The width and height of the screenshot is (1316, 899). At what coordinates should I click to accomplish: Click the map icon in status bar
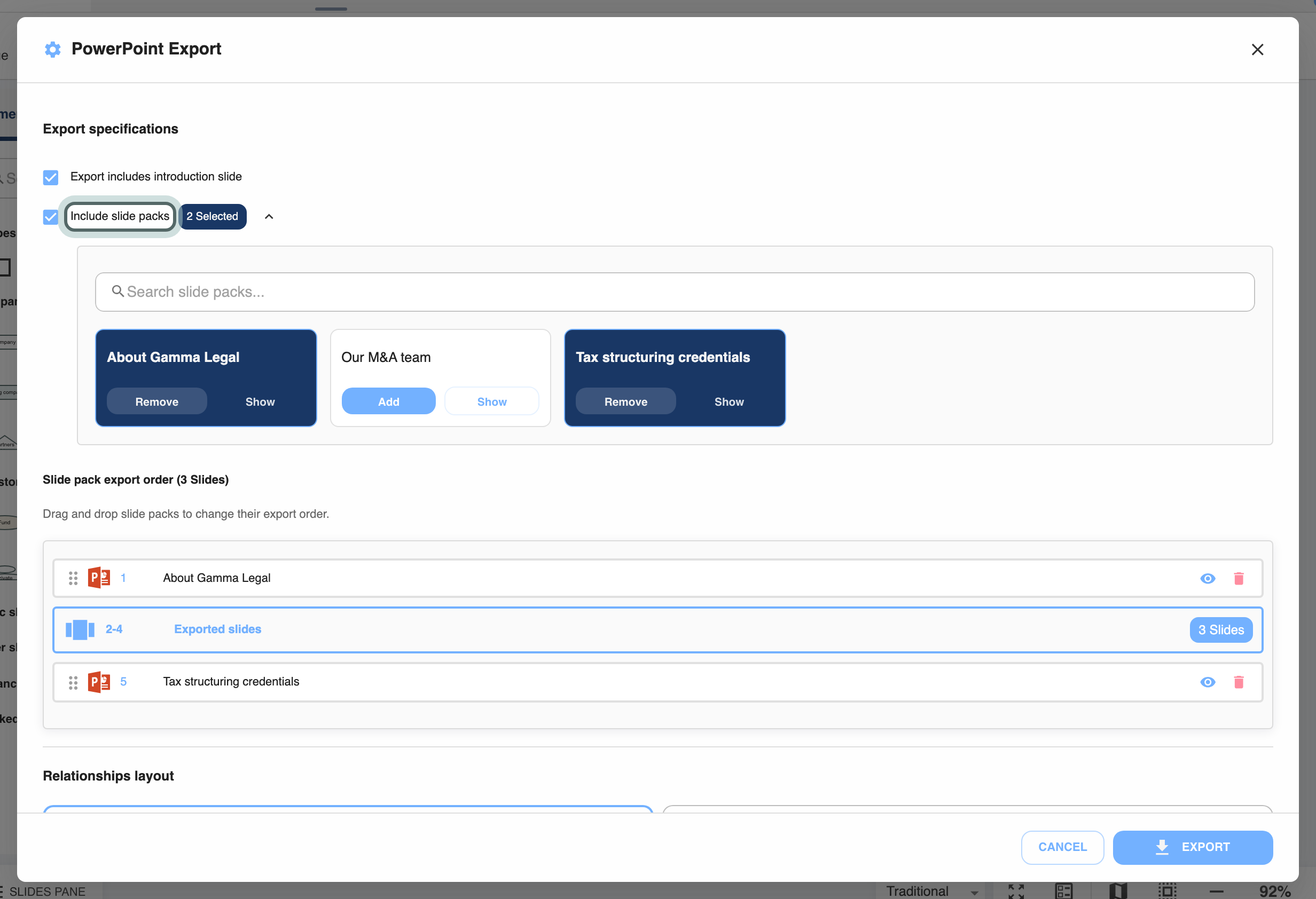1118,891
